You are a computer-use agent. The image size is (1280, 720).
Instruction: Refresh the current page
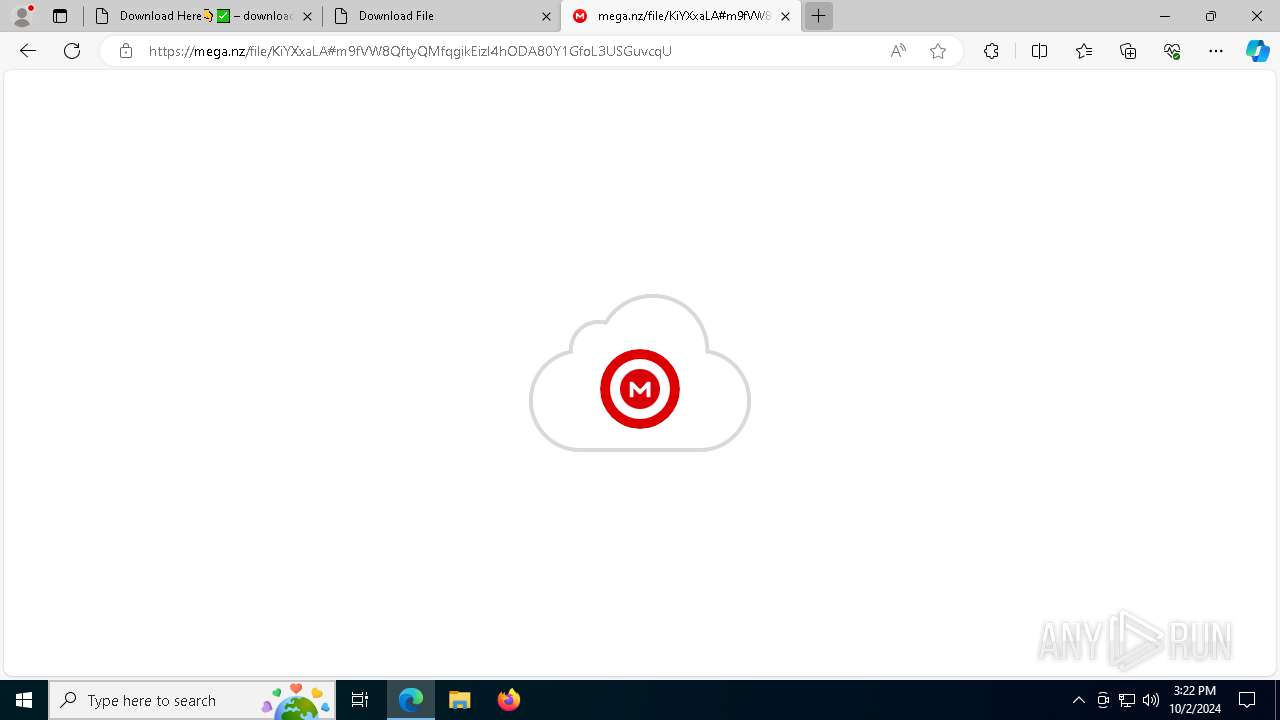pos(72,51)
